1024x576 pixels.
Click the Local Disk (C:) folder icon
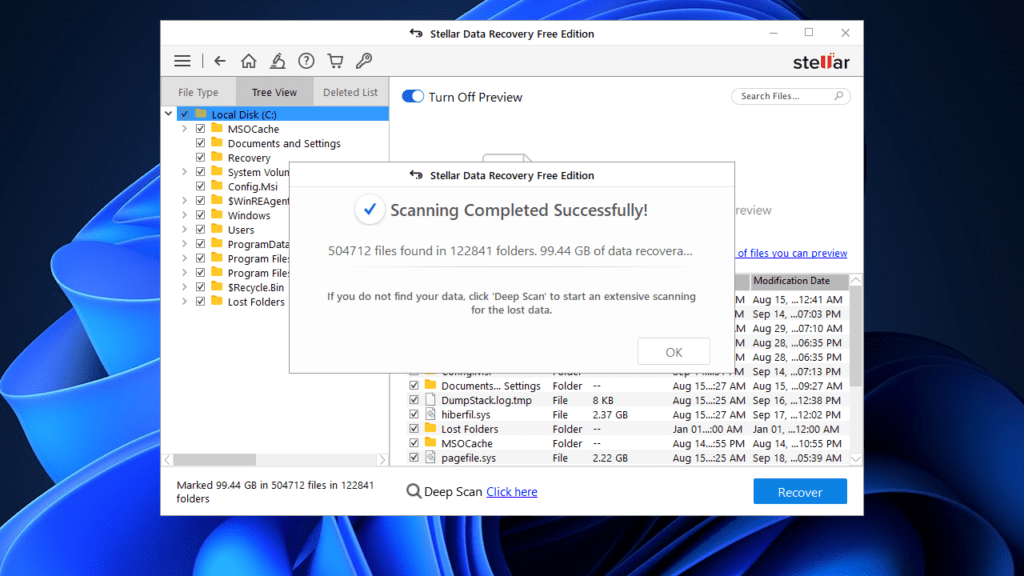(x=201, y=114)
